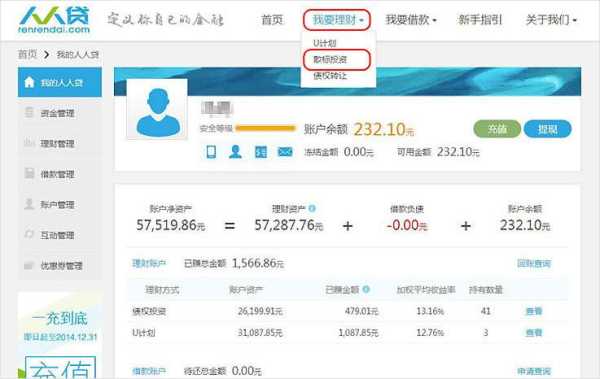Screen dimensions: 600x379
Task: Click the email envelope verification icon
Action: pos(285,152)
